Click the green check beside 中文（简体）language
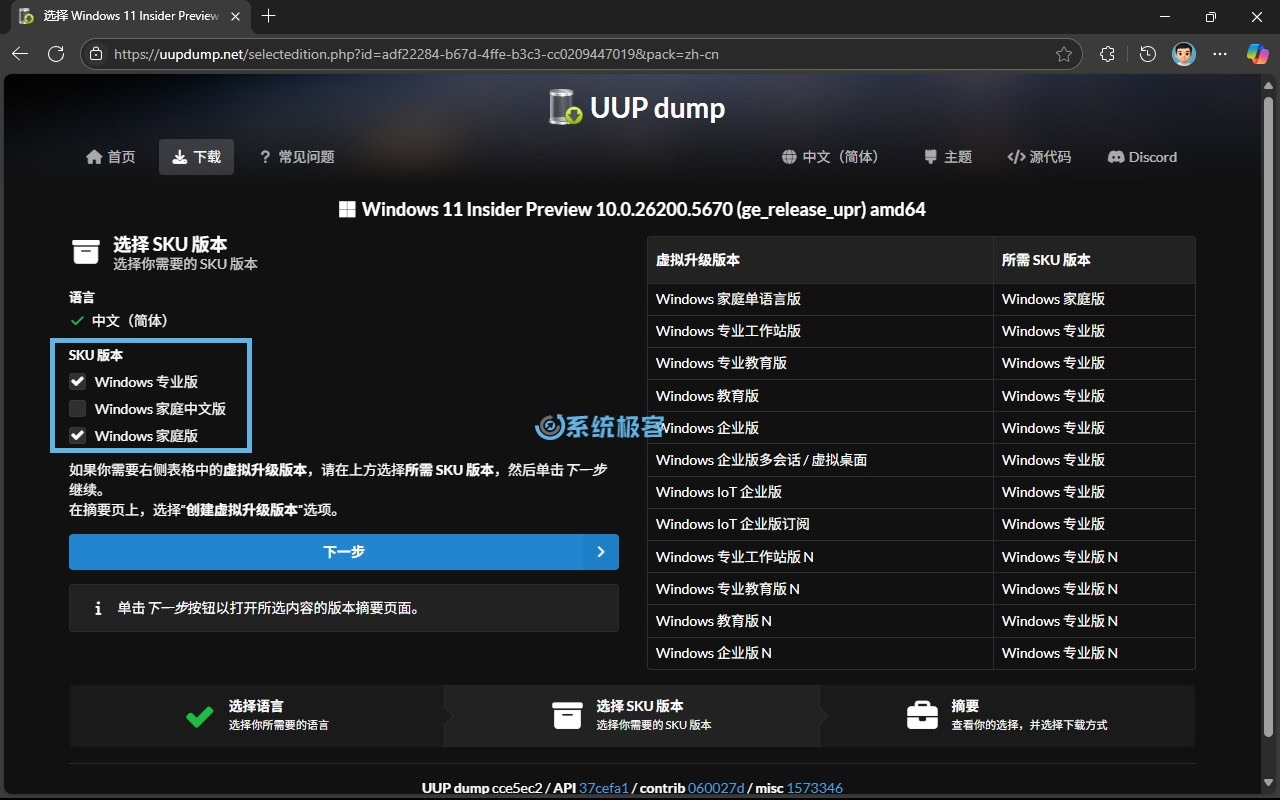This screenshot has width=1280, height=800. tap(77, 321)
